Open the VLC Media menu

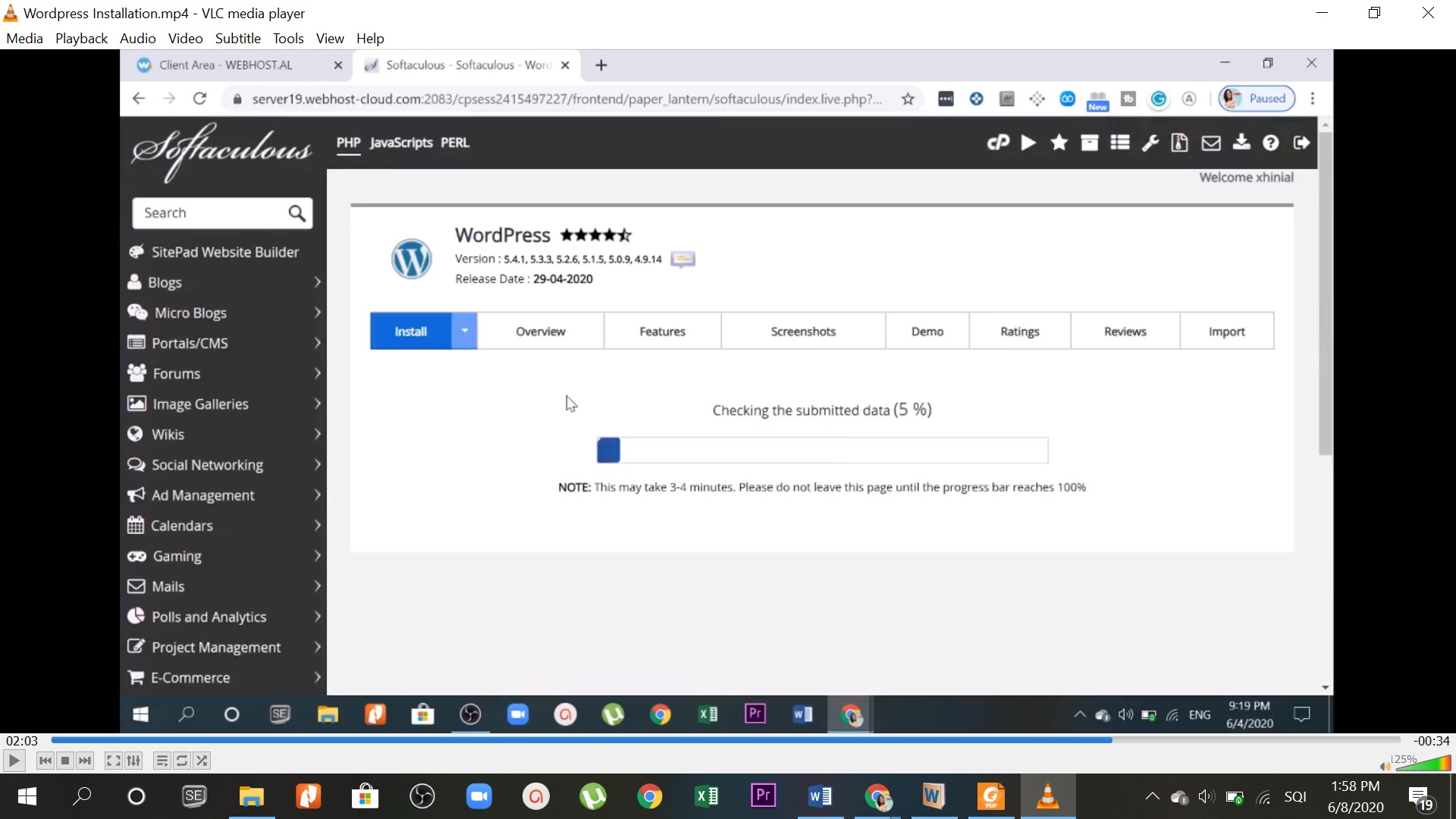pos(24,38)
